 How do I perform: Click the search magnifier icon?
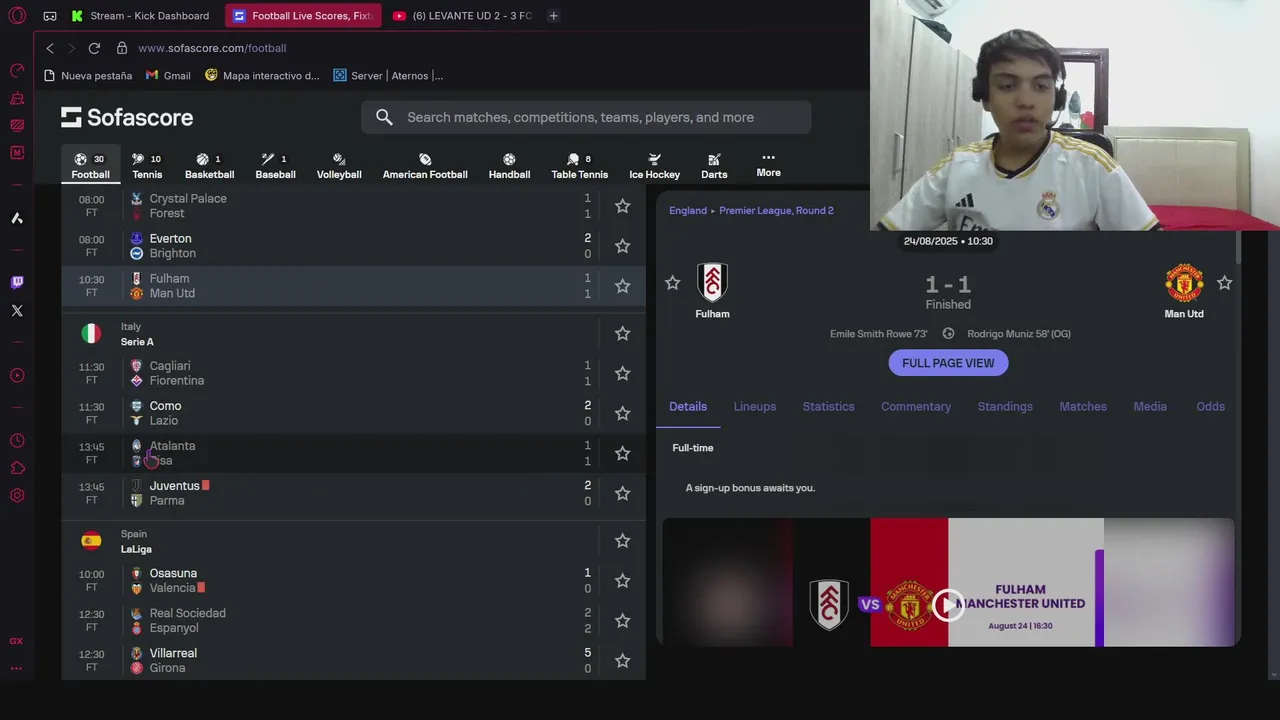[384, 117]
